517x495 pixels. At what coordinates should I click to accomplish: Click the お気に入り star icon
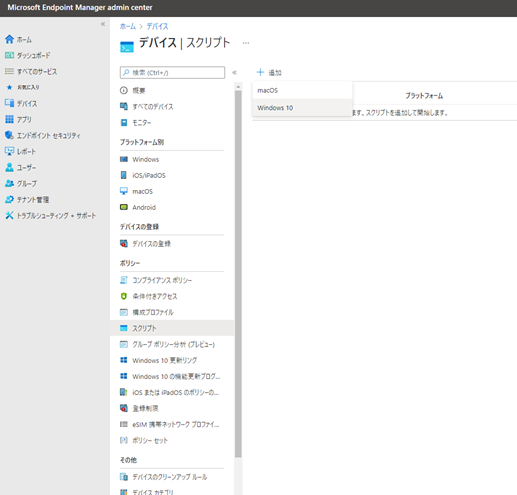click(x=9, y=87)
